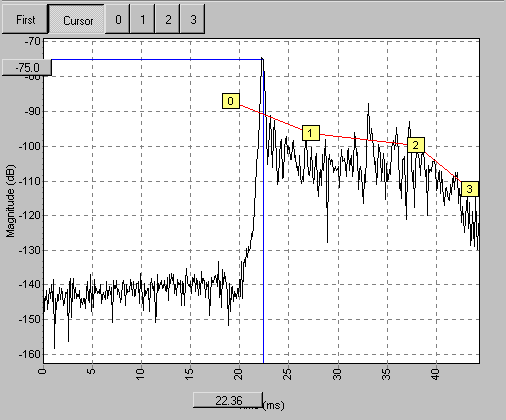Viewport: 506px width, 420px height.
Task: Select the 0 marker button in toolbar
Action: tap(118, 19)
